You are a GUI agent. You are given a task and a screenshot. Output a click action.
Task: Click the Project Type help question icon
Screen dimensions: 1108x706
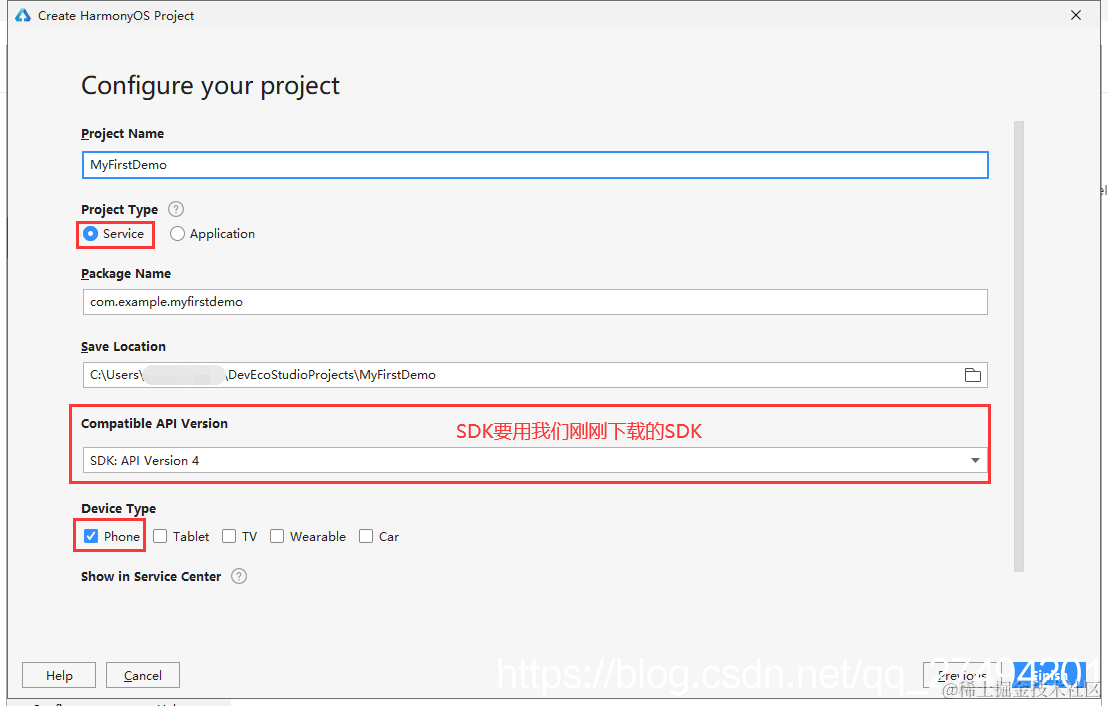176,209
